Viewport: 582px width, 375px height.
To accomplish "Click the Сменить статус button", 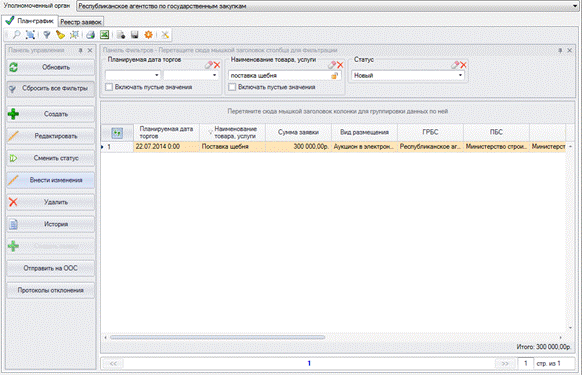I will (50, 158).
